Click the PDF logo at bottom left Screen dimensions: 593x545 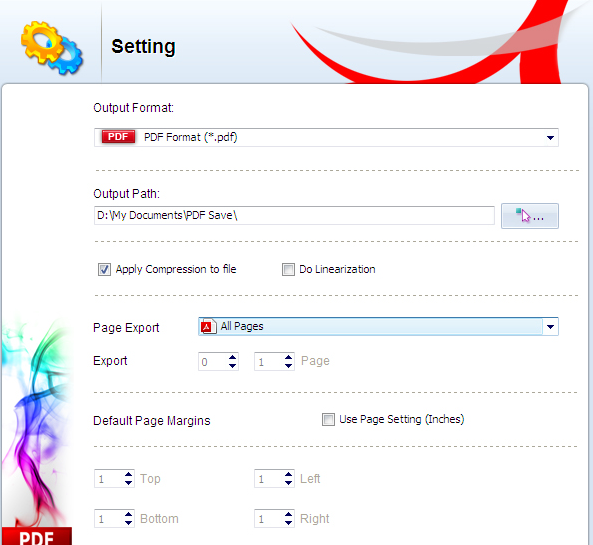pyautogui.click(x=36, y=536)
